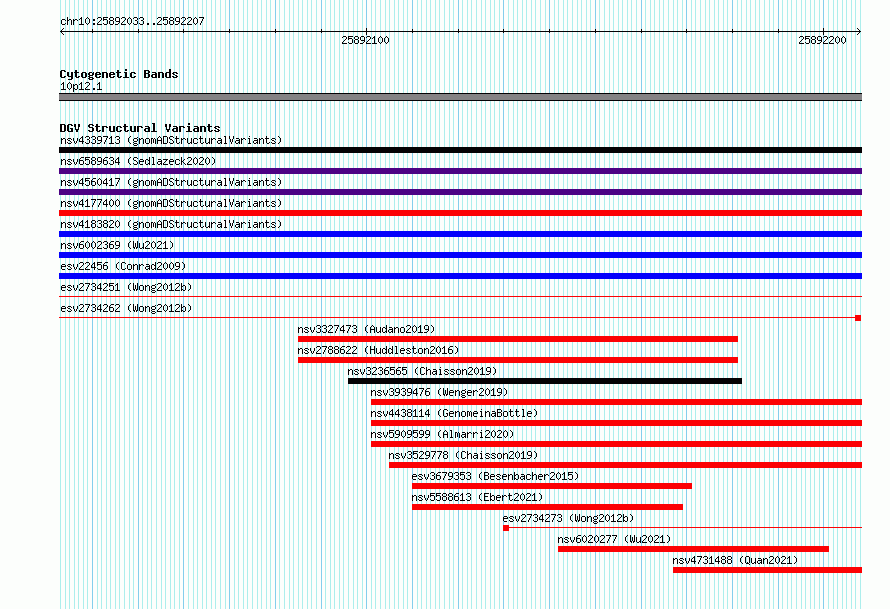The image size is (890, 609).
Task: Click the red bar under nsv6020277
Action: pos(693,549)
